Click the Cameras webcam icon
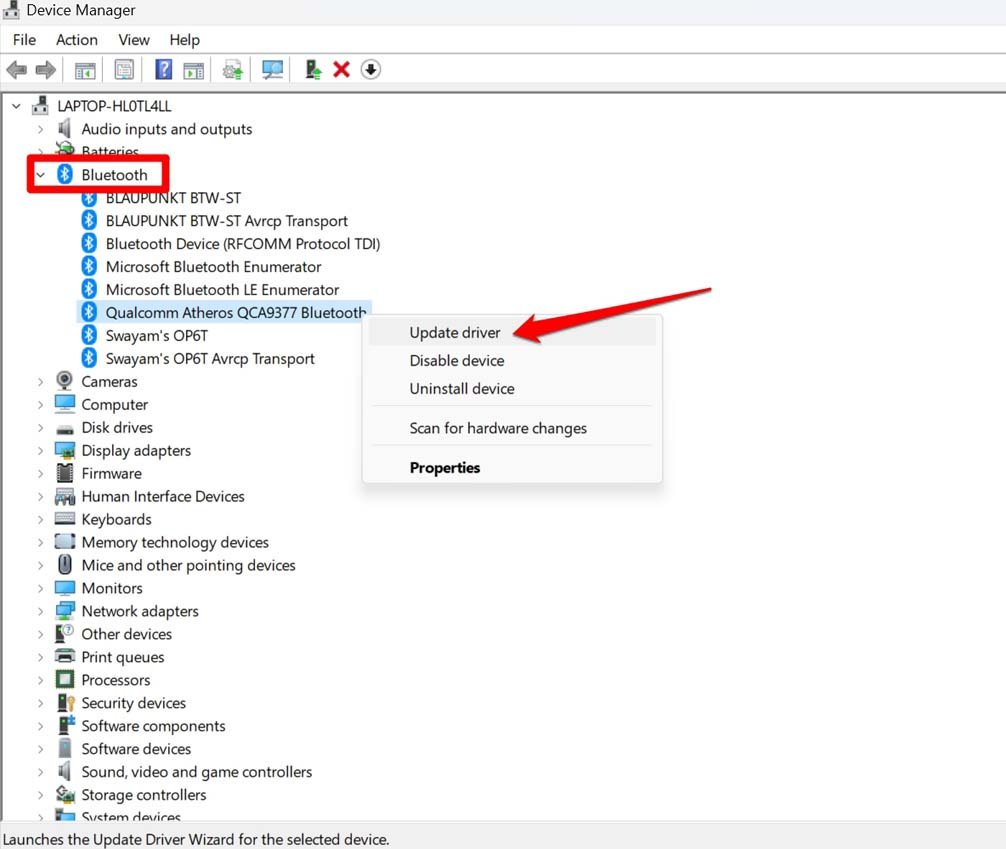This screenshot has width=1006, height=849. click(x=65, y=381)
